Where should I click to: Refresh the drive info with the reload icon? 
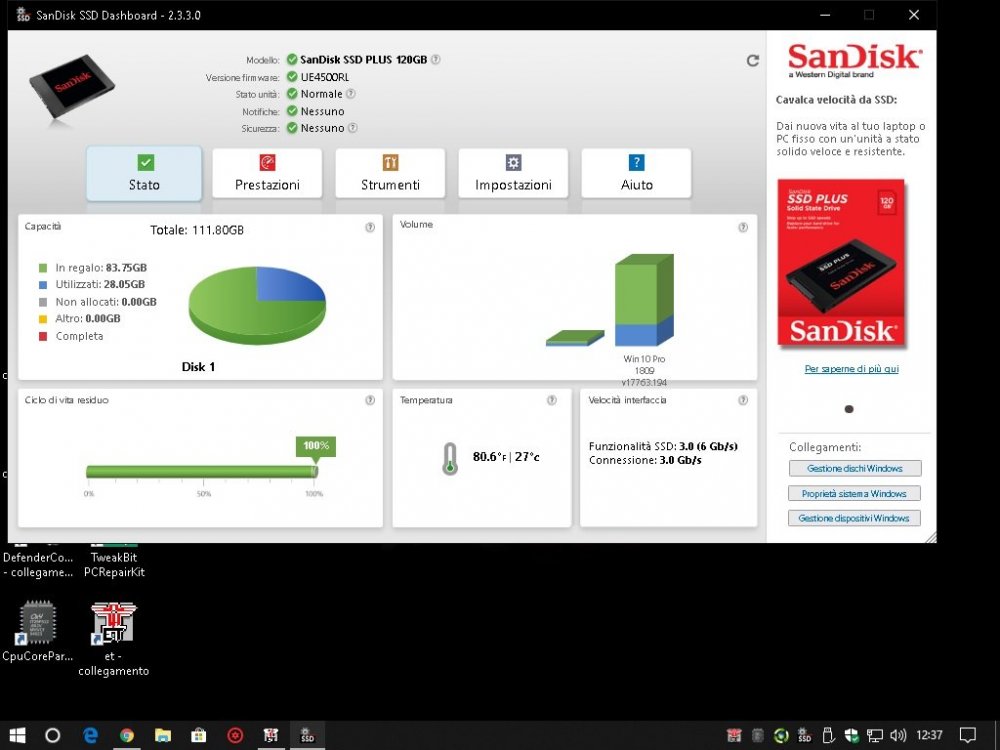point(753,61)
